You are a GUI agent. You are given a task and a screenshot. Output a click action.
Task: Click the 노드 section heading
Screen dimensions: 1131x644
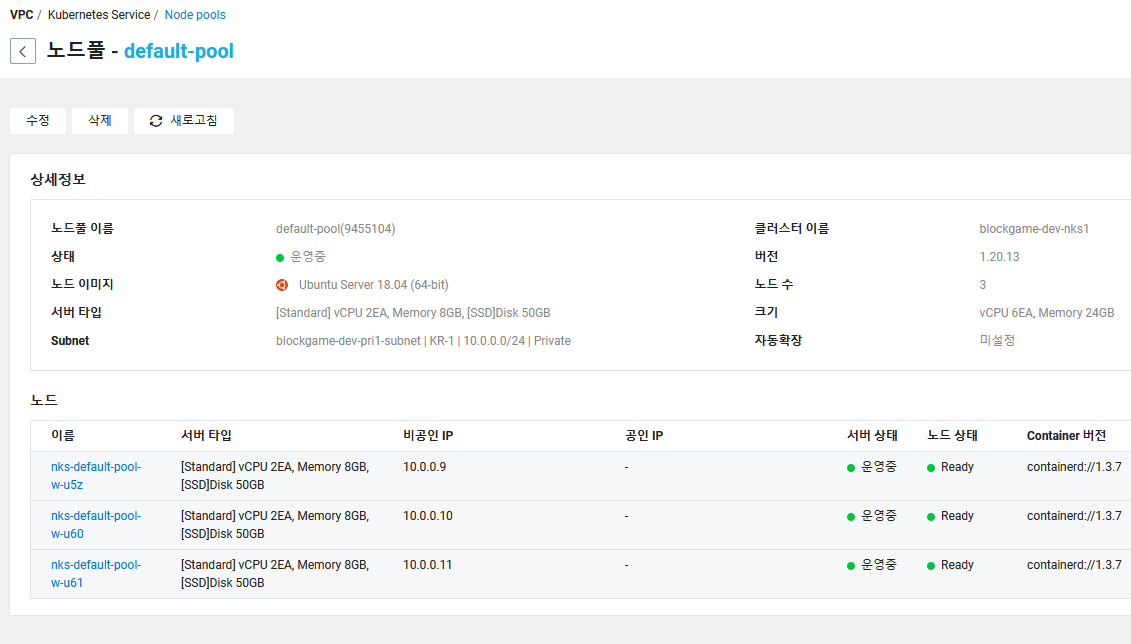pos(44,400)
